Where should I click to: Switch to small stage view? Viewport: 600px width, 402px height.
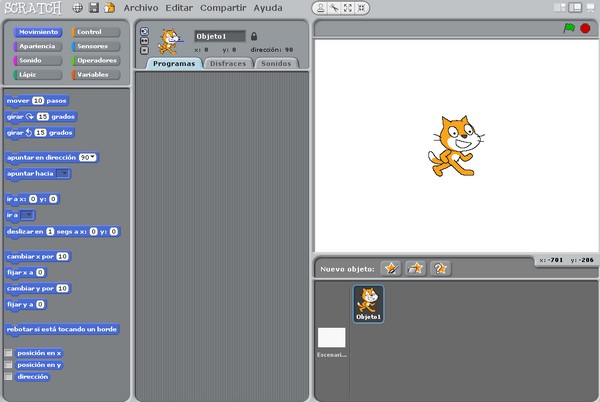[x=559, y=8]
